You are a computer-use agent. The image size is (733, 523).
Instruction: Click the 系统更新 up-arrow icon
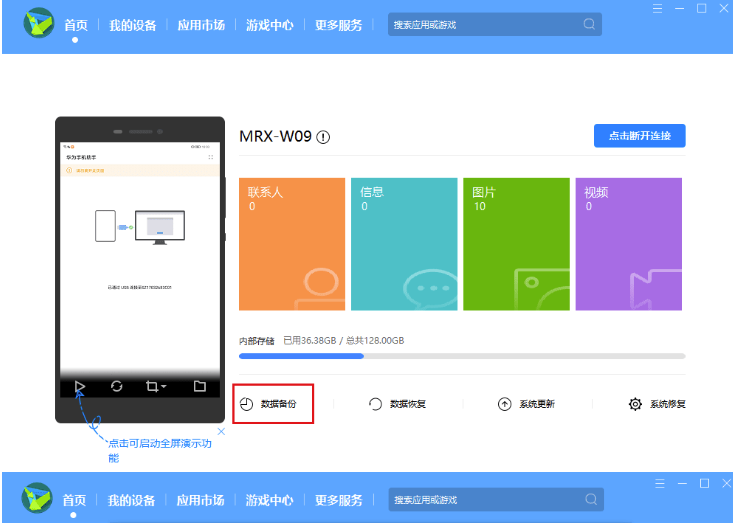pyautogui.click(x=504, y=404)
